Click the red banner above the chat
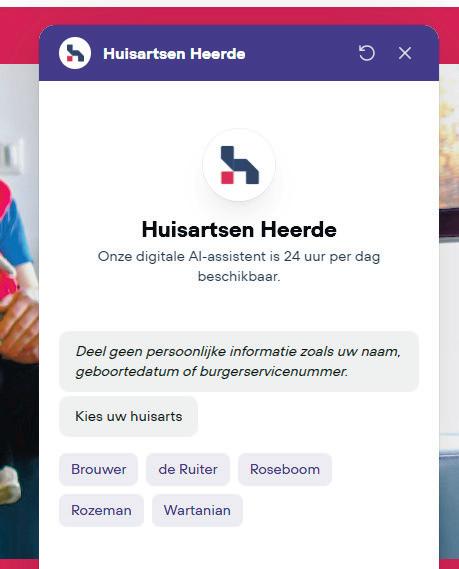 [229, 16]
